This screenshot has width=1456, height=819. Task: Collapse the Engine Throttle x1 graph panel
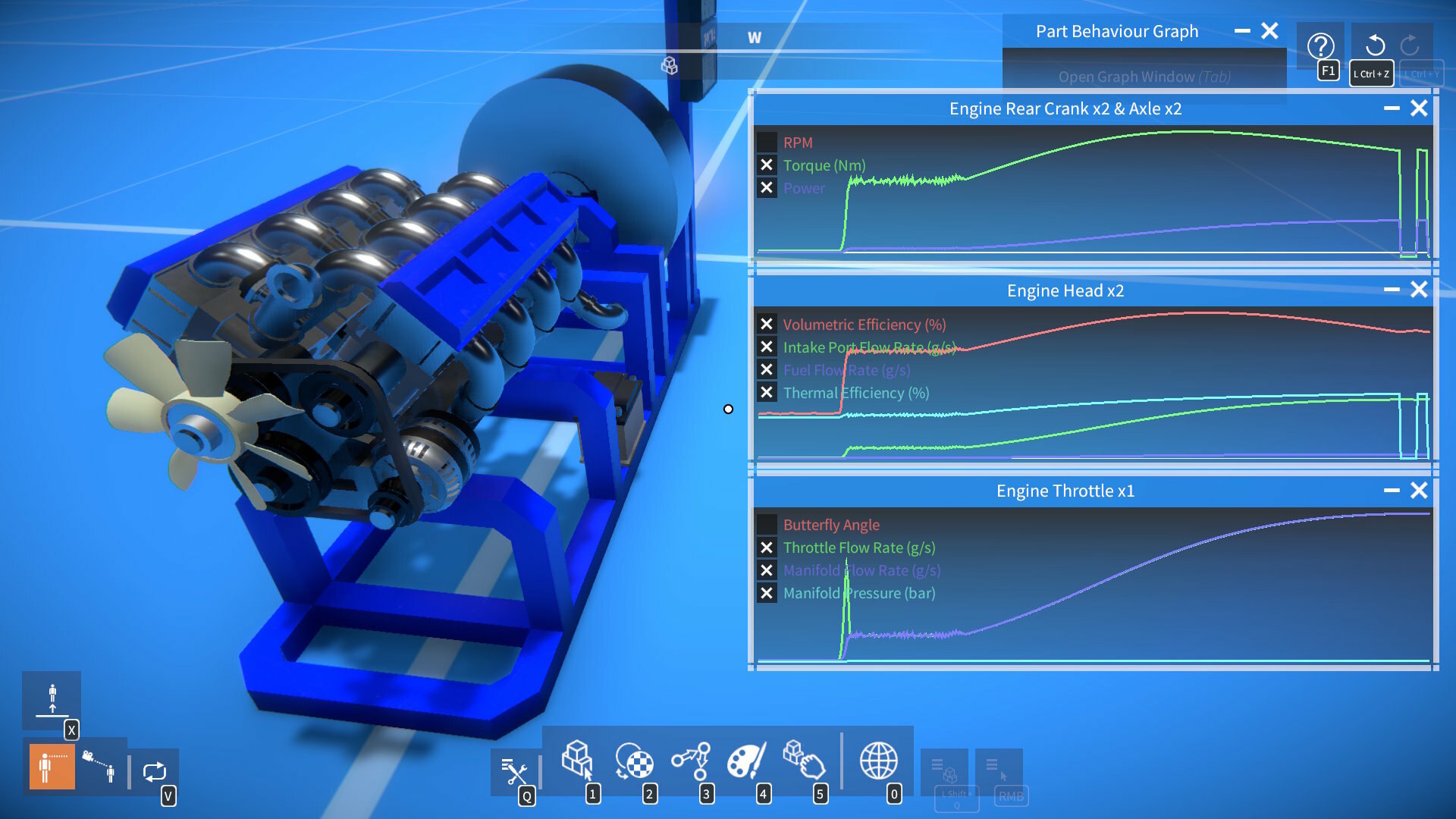coord(1392,491)
